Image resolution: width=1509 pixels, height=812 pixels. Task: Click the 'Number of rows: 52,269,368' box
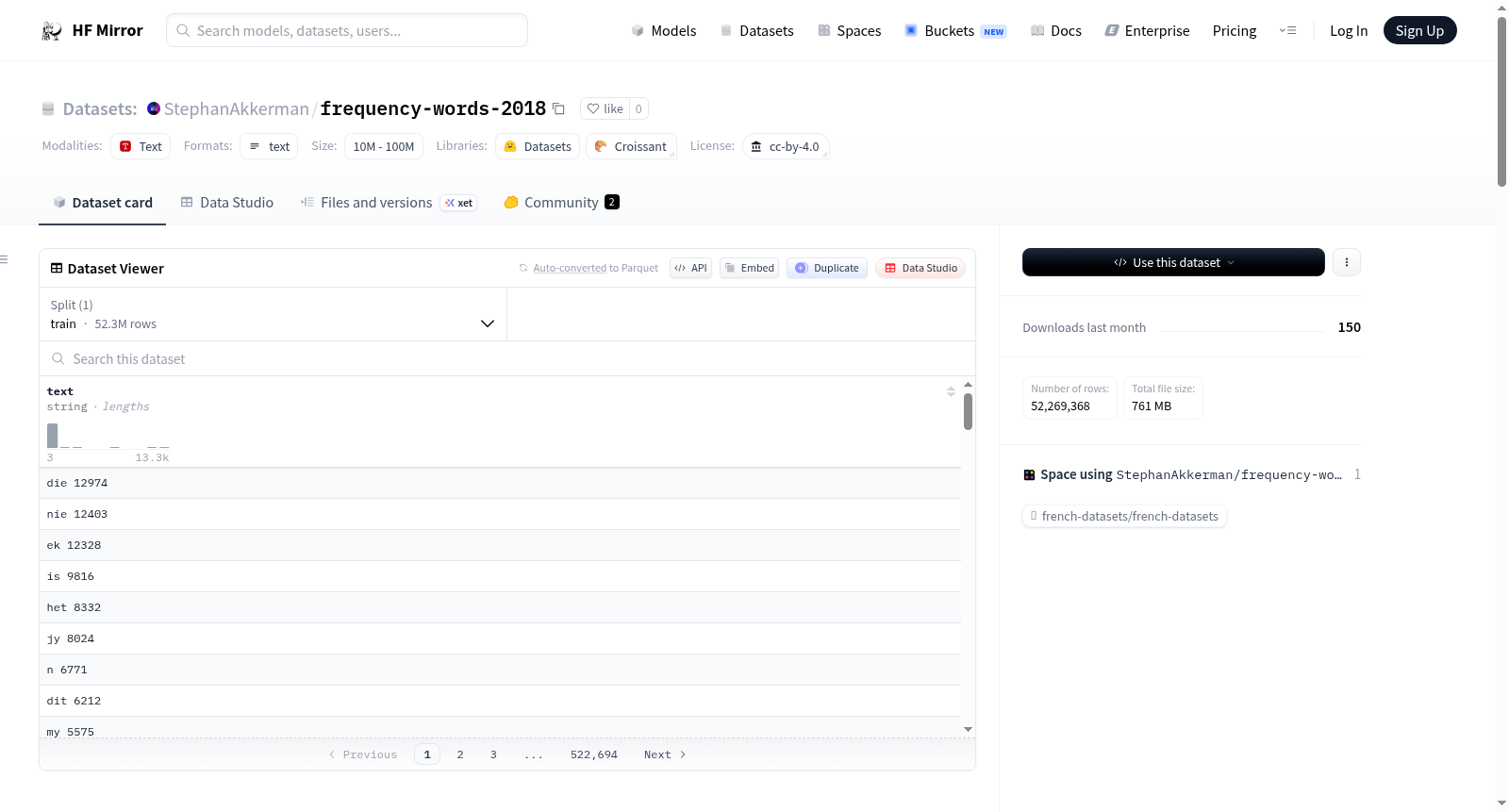click(1070, 398)
